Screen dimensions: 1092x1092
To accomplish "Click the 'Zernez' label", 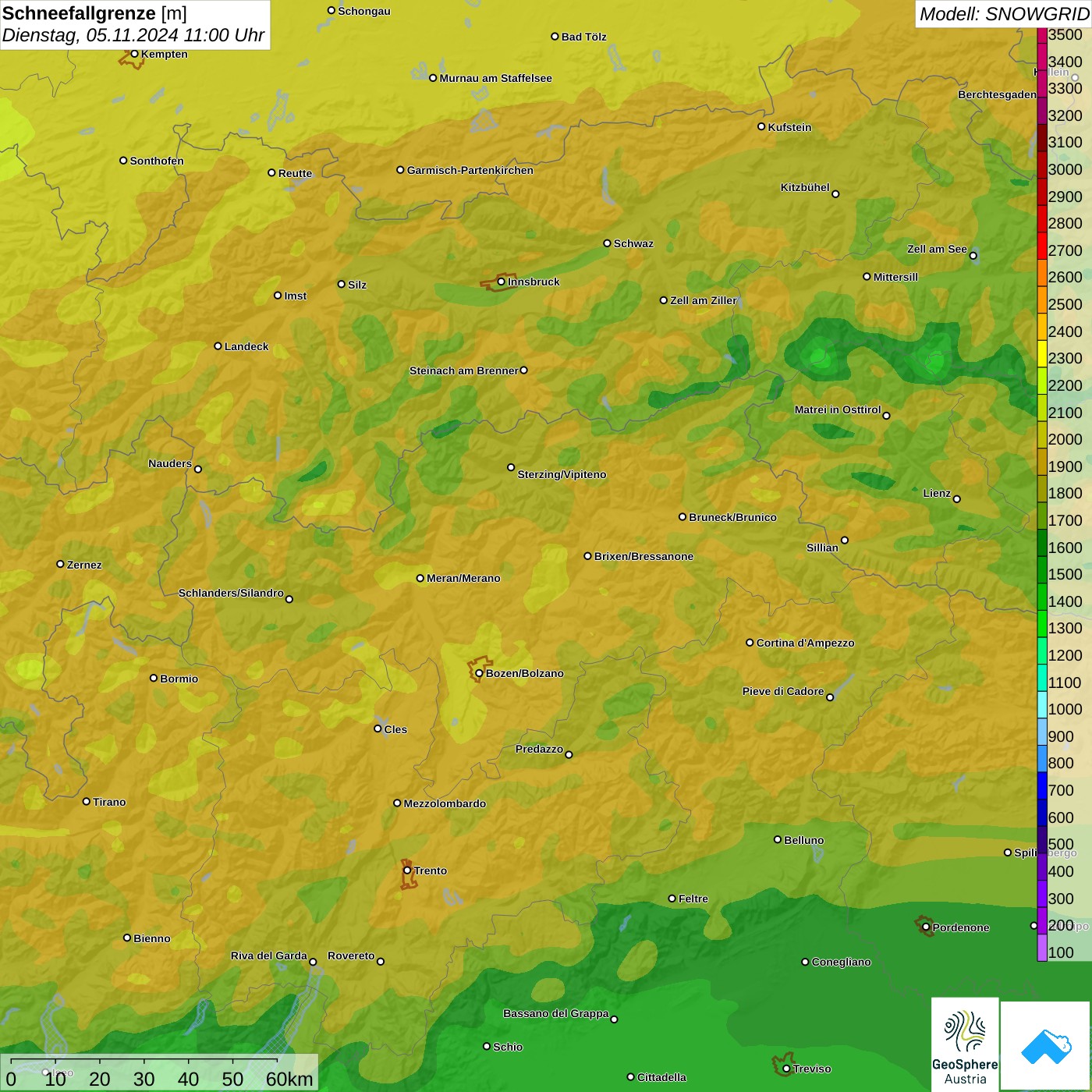I will tap(84, 565).
